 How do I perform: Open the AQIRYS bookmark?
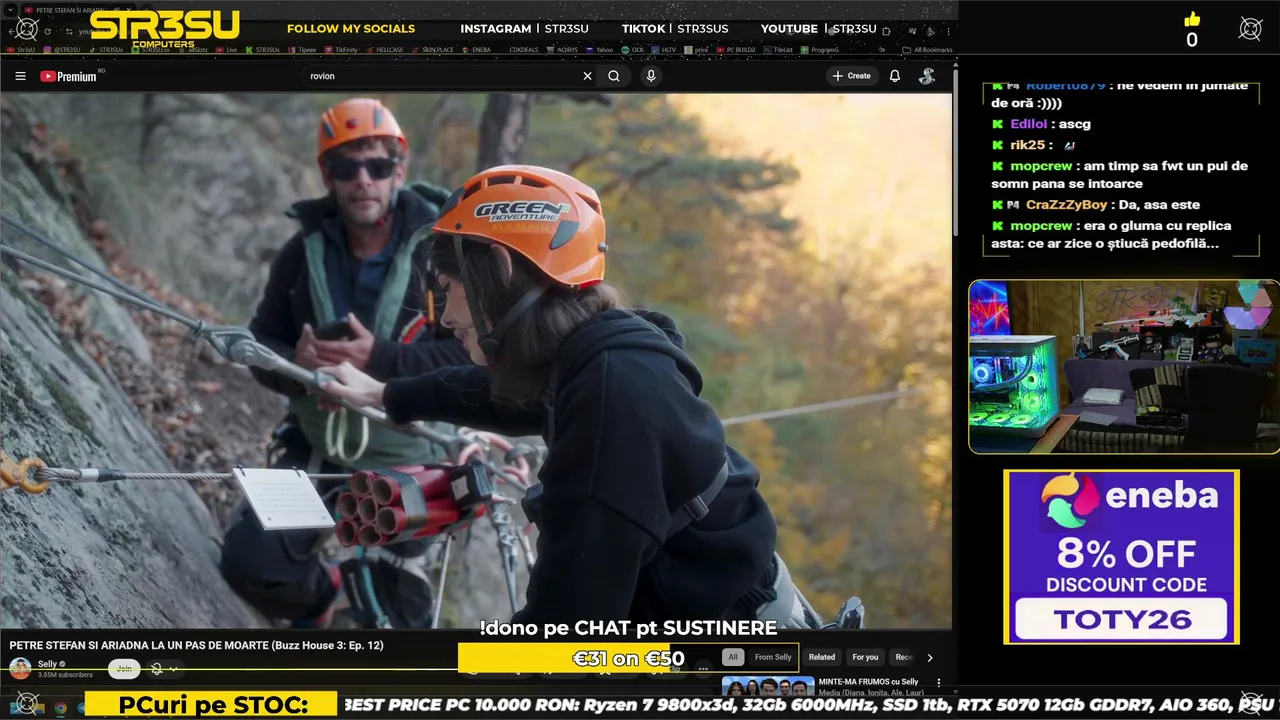pos(562,50)
